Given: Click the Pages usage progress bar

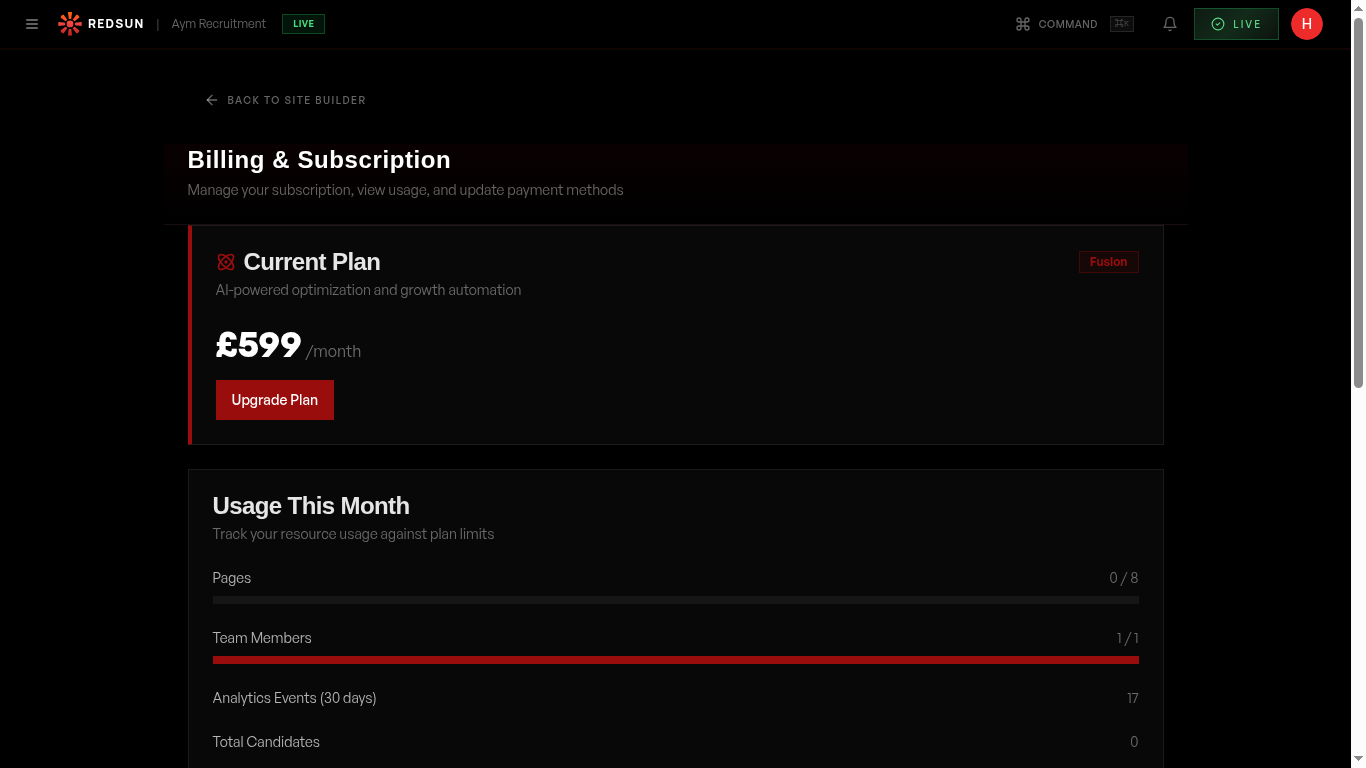Looking at the screenshot, I should (x=675, y=599).
